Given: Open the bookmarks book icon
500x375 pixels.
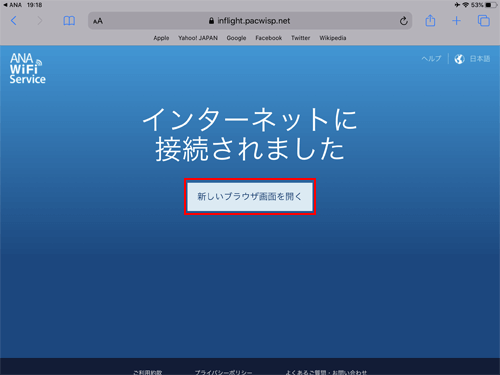Looking at the screenshot, I should [69, 21].
